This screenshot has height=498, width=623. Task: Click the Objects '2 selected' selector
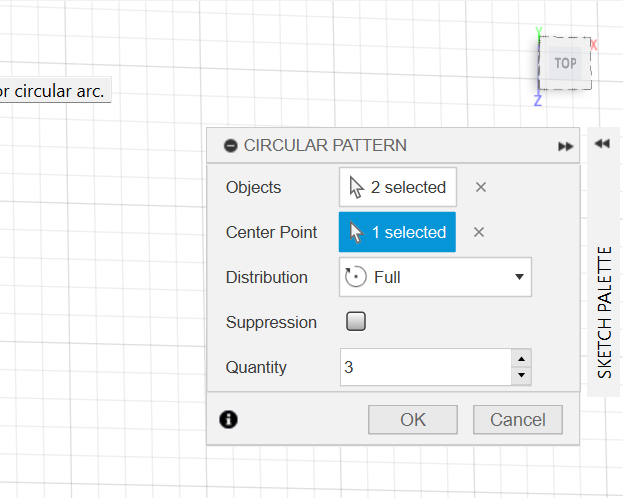[x=398, y=187]
